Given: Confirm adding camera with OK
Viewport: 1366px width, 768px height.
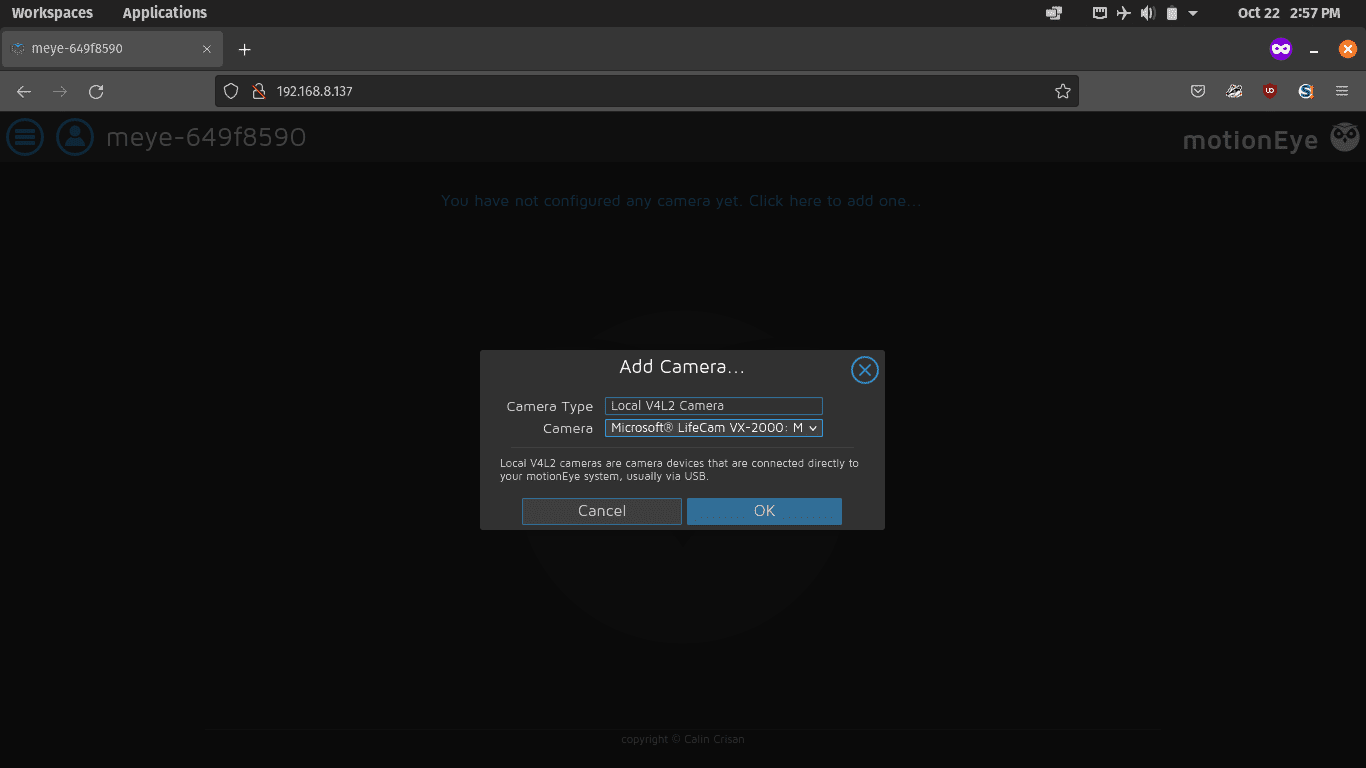Looking at the screenshot, I should pos(764,511).
